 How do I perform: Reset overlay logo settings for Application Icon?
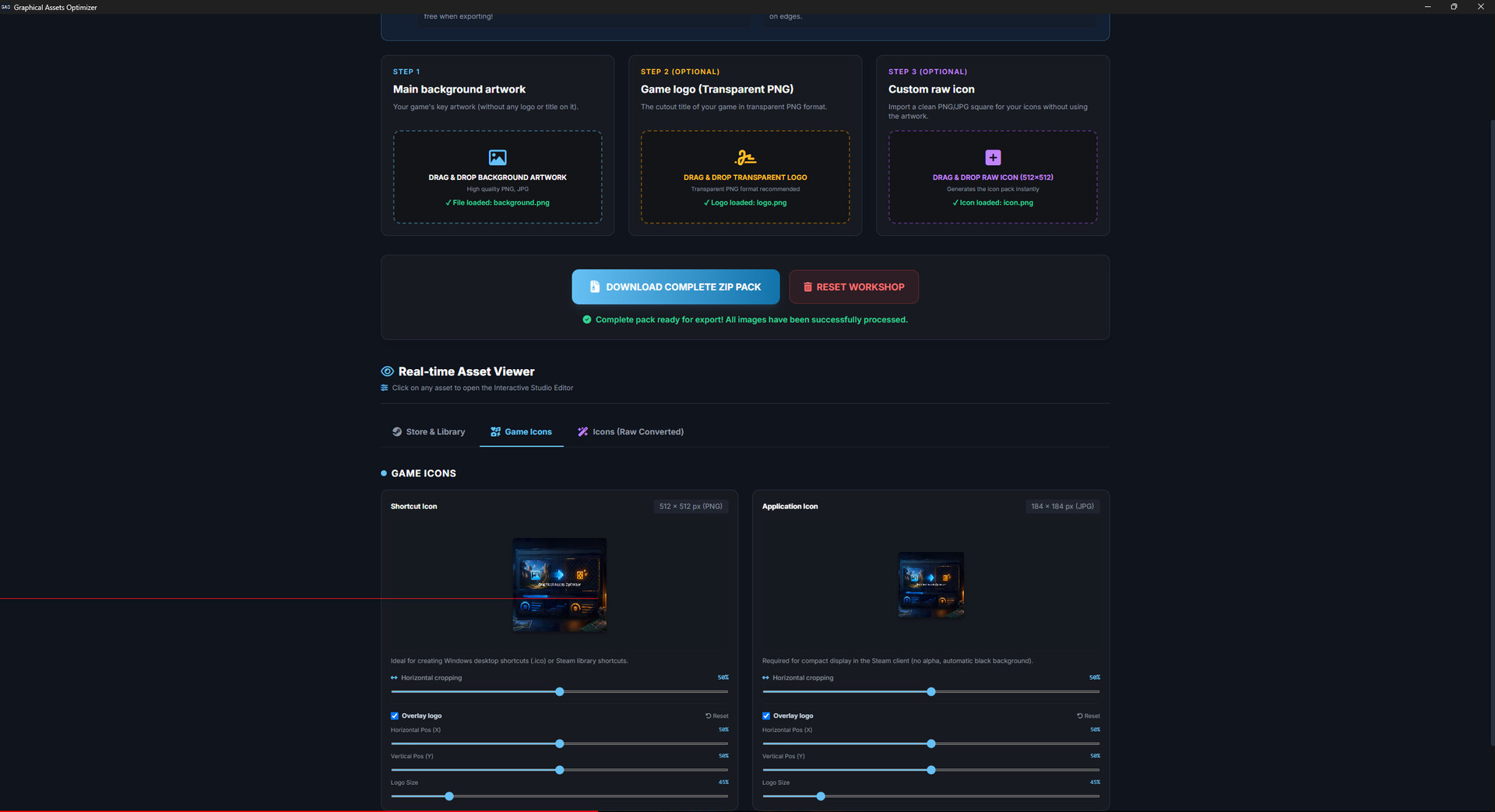point(1089,716)
